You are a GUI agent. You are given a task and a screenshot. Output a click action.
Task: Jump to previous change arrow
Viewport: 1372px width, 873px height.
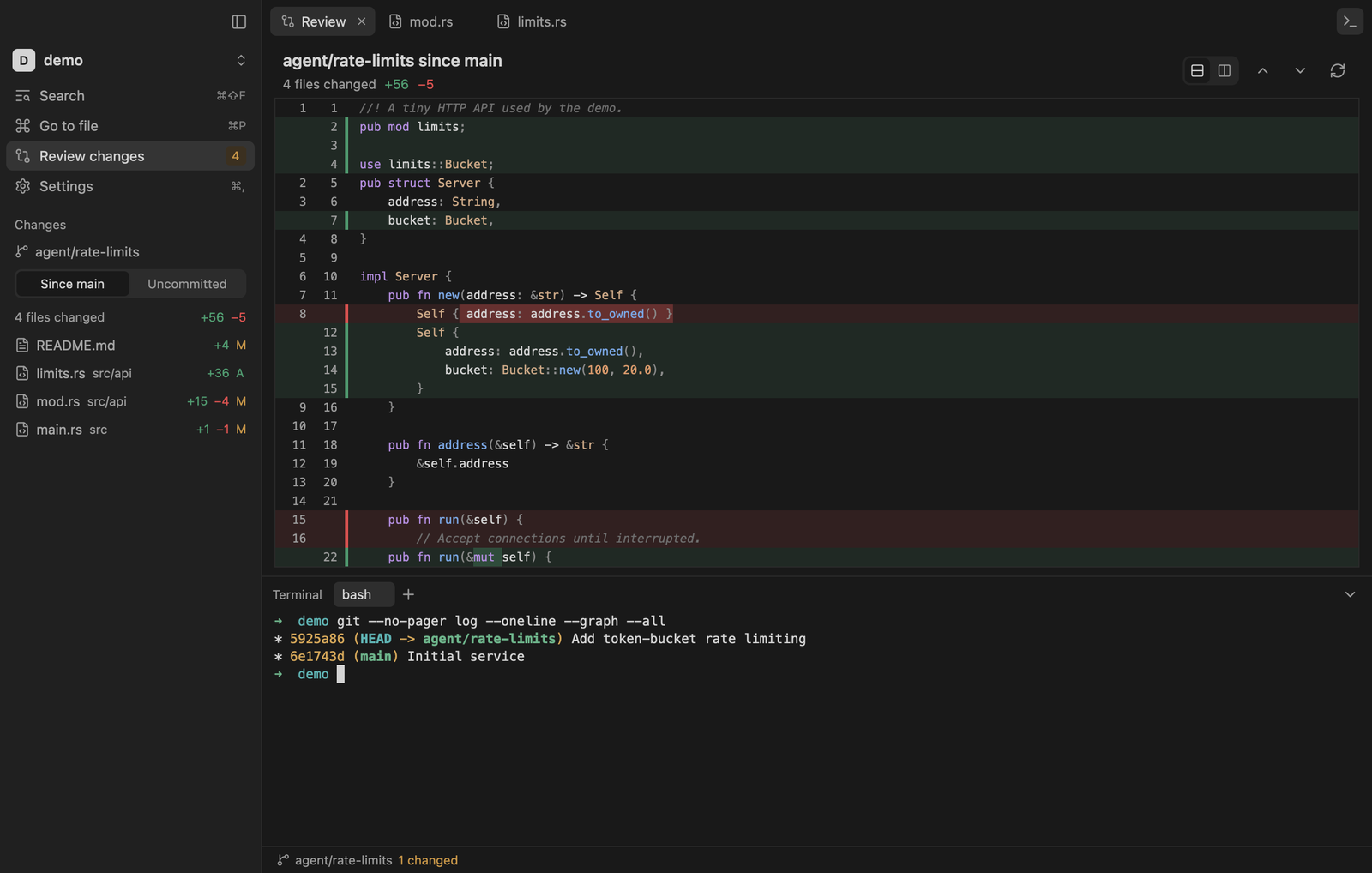[x=1262, y=70]
